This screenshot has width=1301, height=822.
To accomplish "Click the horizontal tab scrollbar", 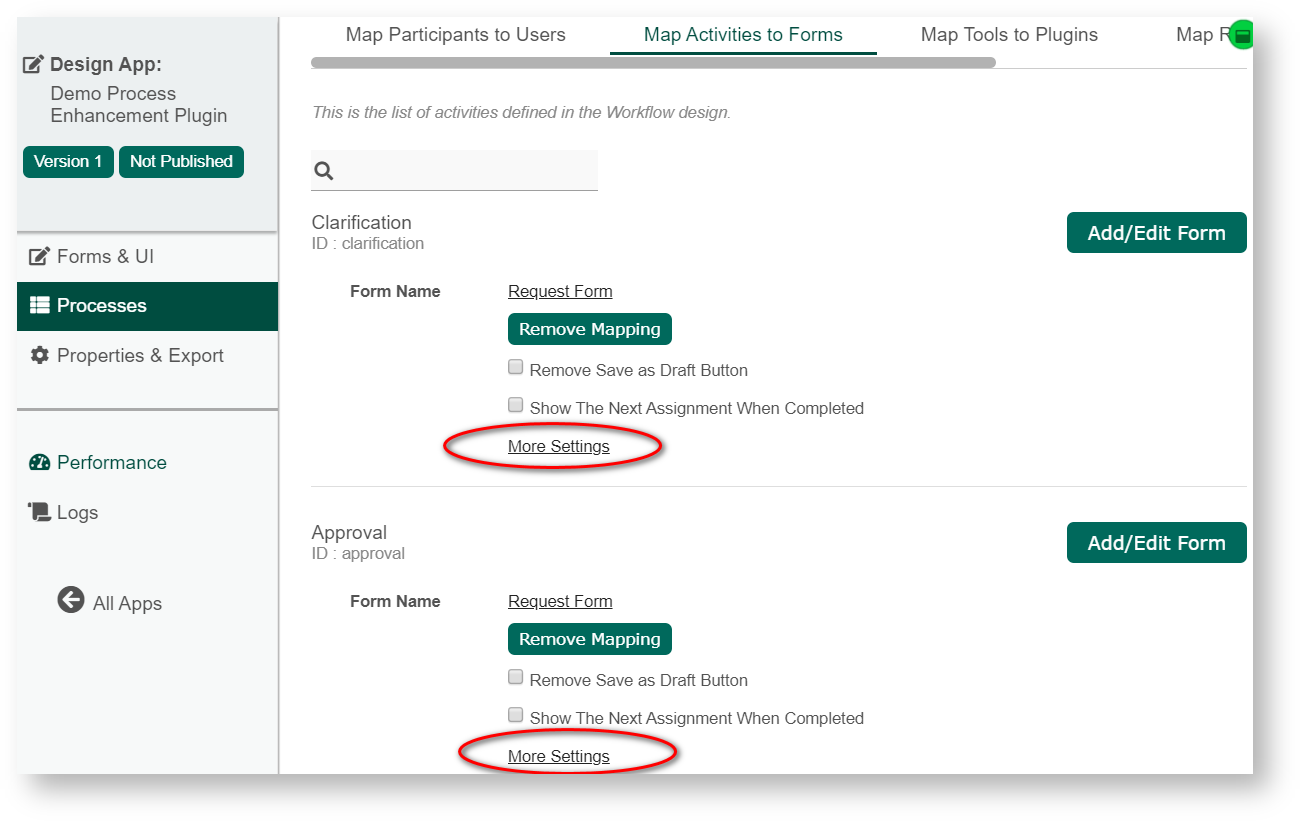I will coord(652,63).
